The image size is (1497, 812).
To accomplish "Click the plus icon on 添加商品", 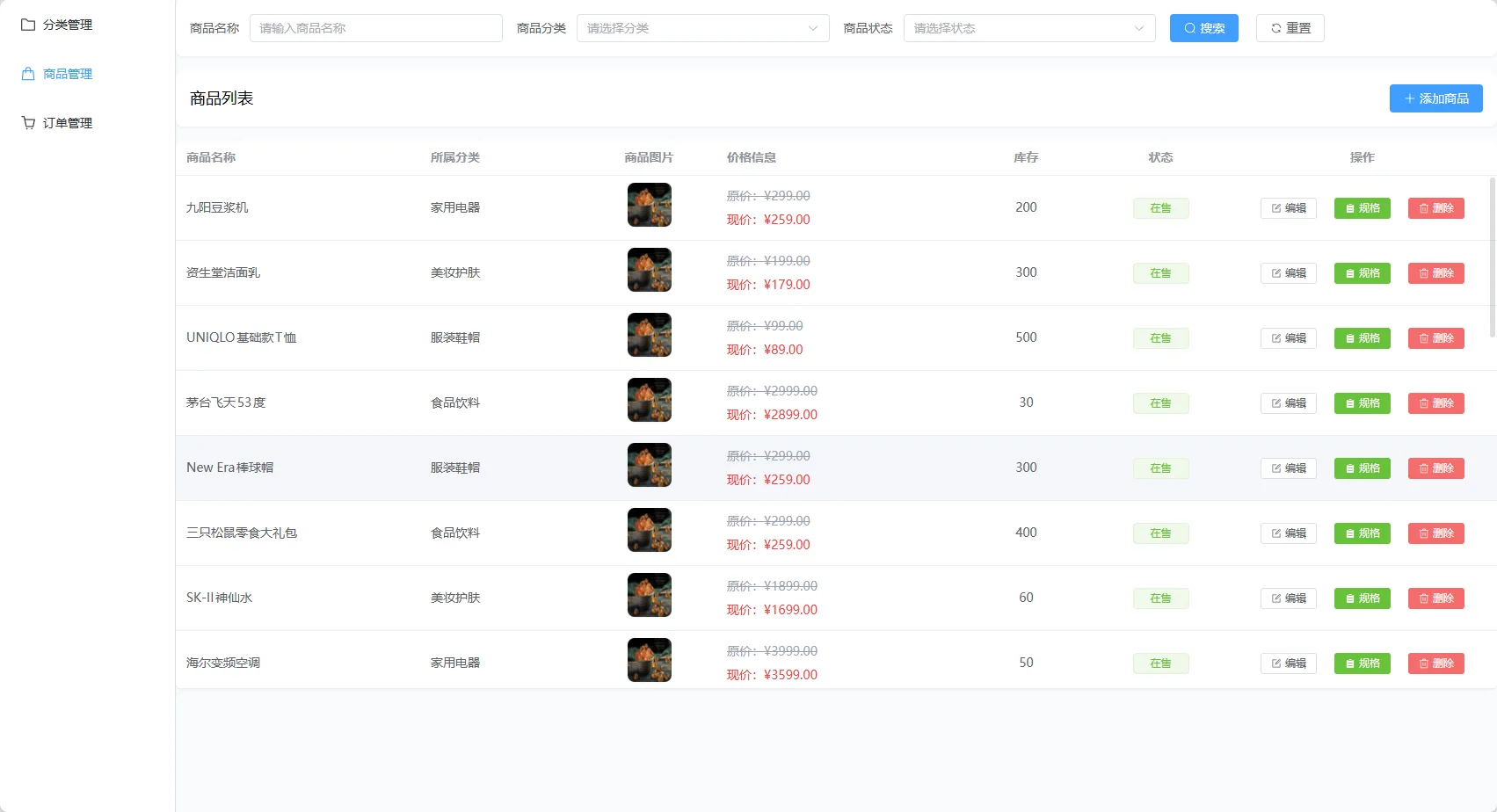I will click(1409, 98).
